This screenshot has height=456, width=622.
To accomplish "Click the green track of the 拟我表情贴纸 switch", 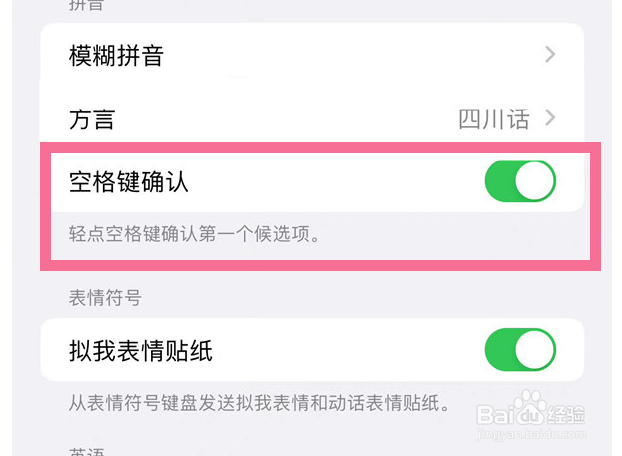I will point(500,349).
